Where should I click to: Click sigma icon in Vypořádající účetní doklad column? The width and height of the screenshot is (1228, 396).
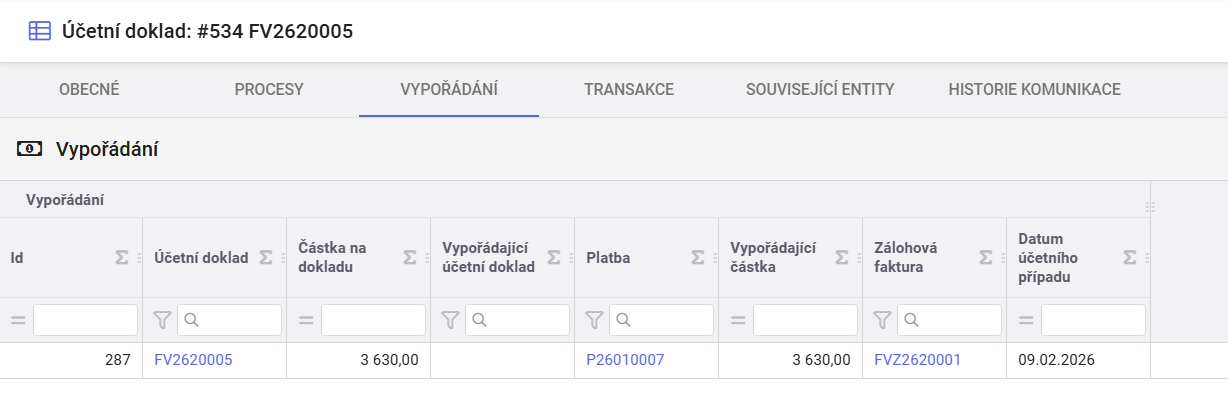coord(554,258)
